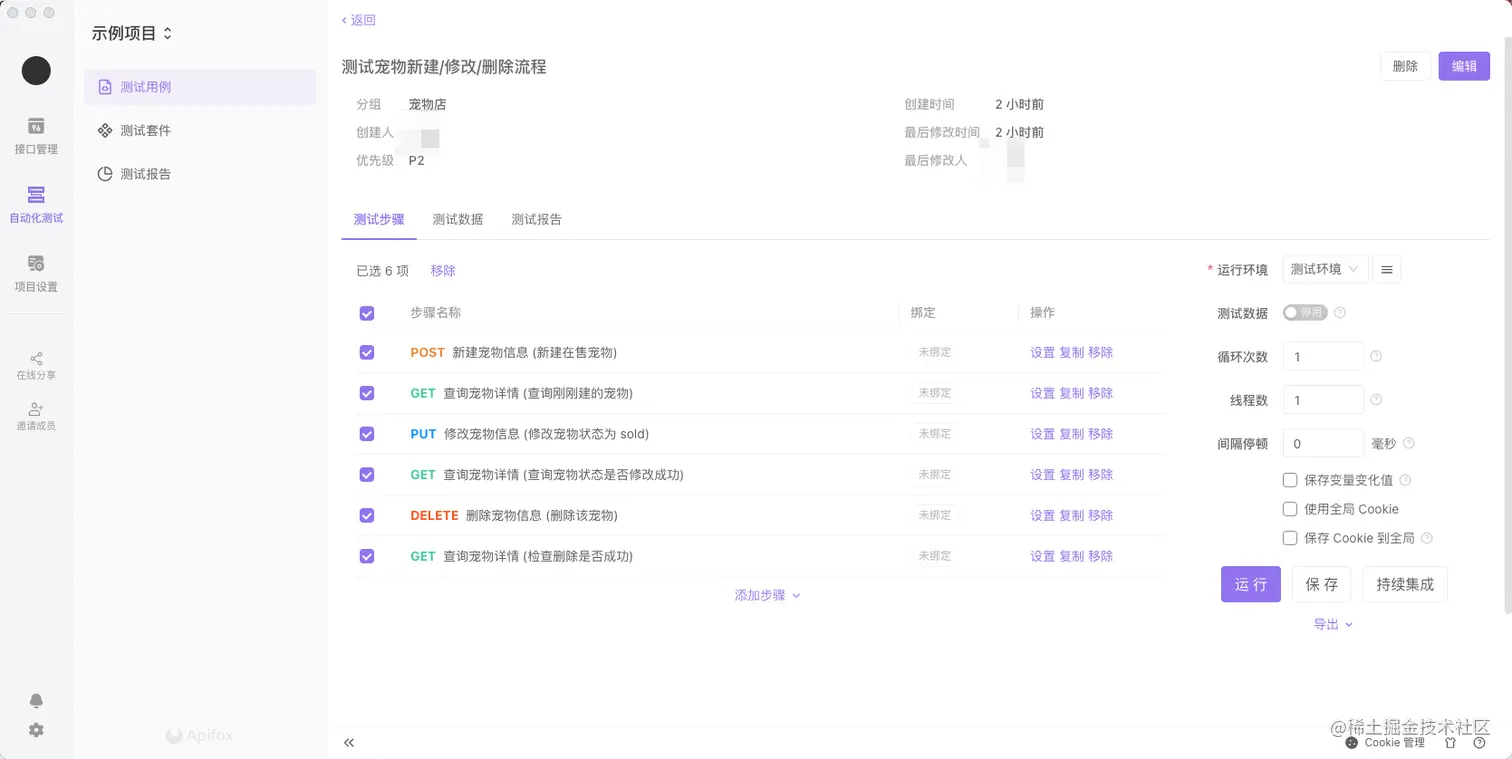This screenshot has height=759, width=1512.
Task: 取消勾选 DELETE 删除宠物信息步骤
Action: pos(367,515)
